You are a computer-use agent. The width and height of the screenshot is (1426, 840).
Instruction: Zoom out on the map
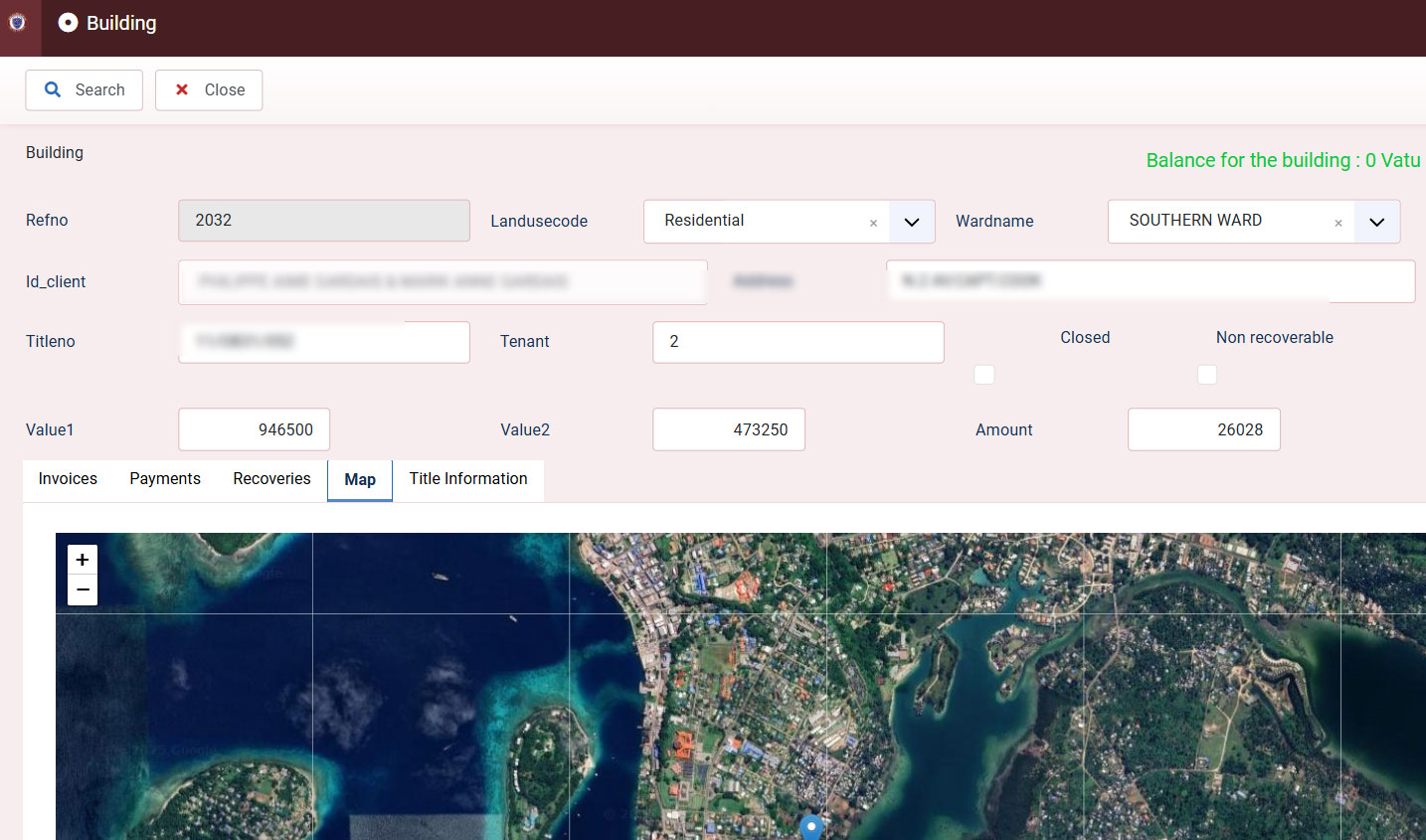point(83,589)
